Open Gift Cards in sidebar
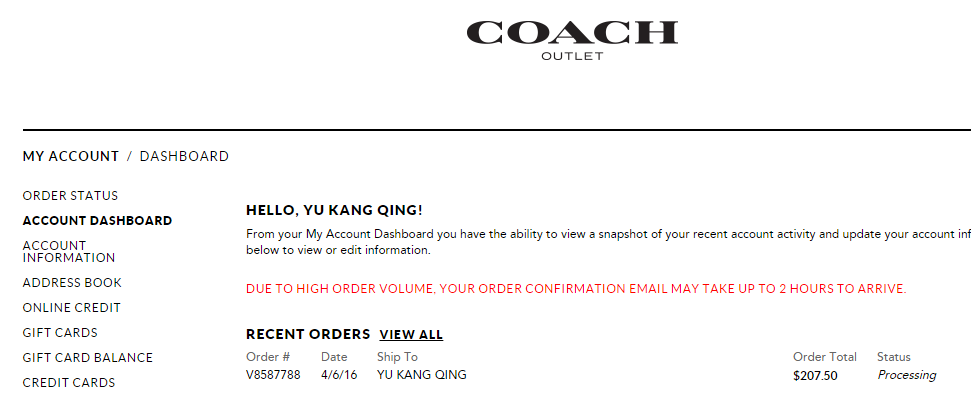971x403 pixels. [x=60, y=333]
